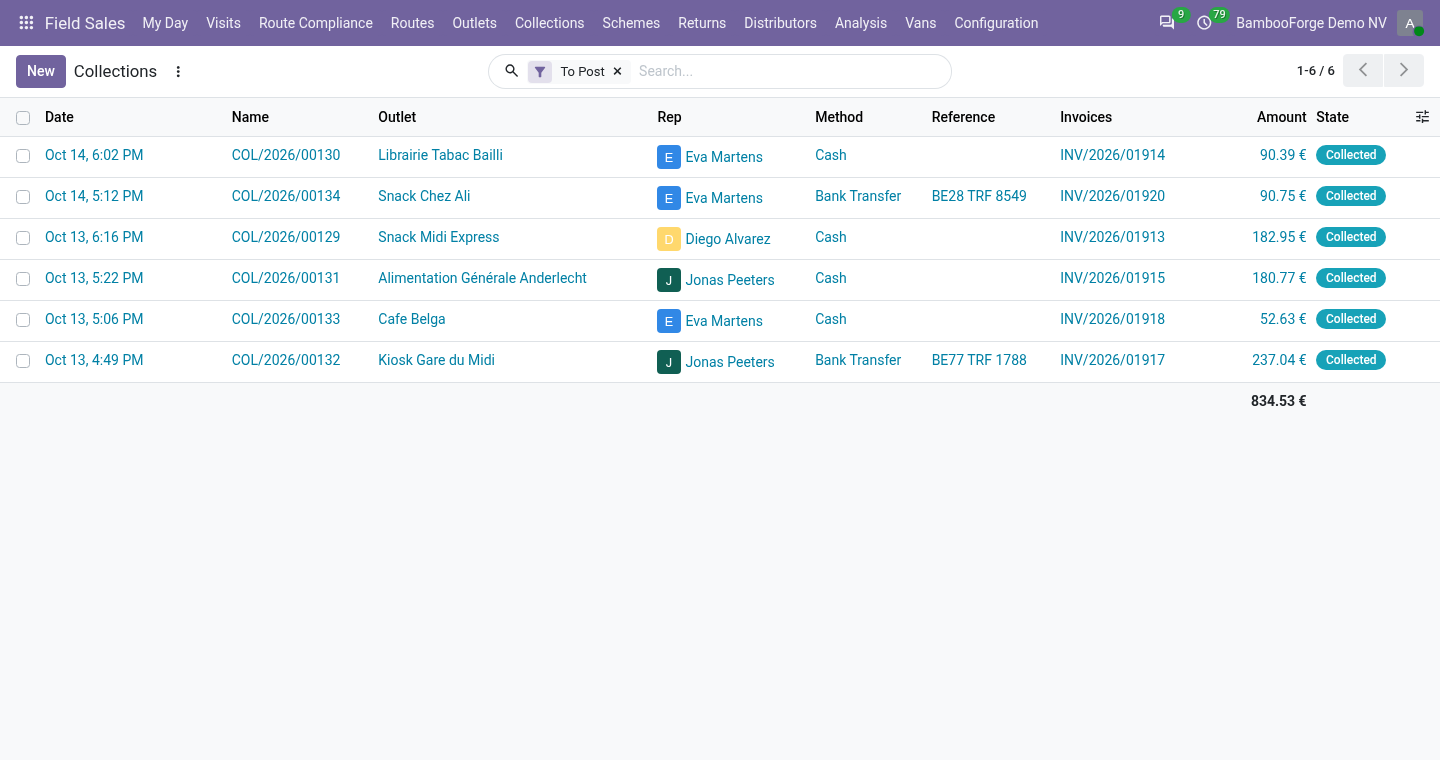Click the New button

point(41,71)
